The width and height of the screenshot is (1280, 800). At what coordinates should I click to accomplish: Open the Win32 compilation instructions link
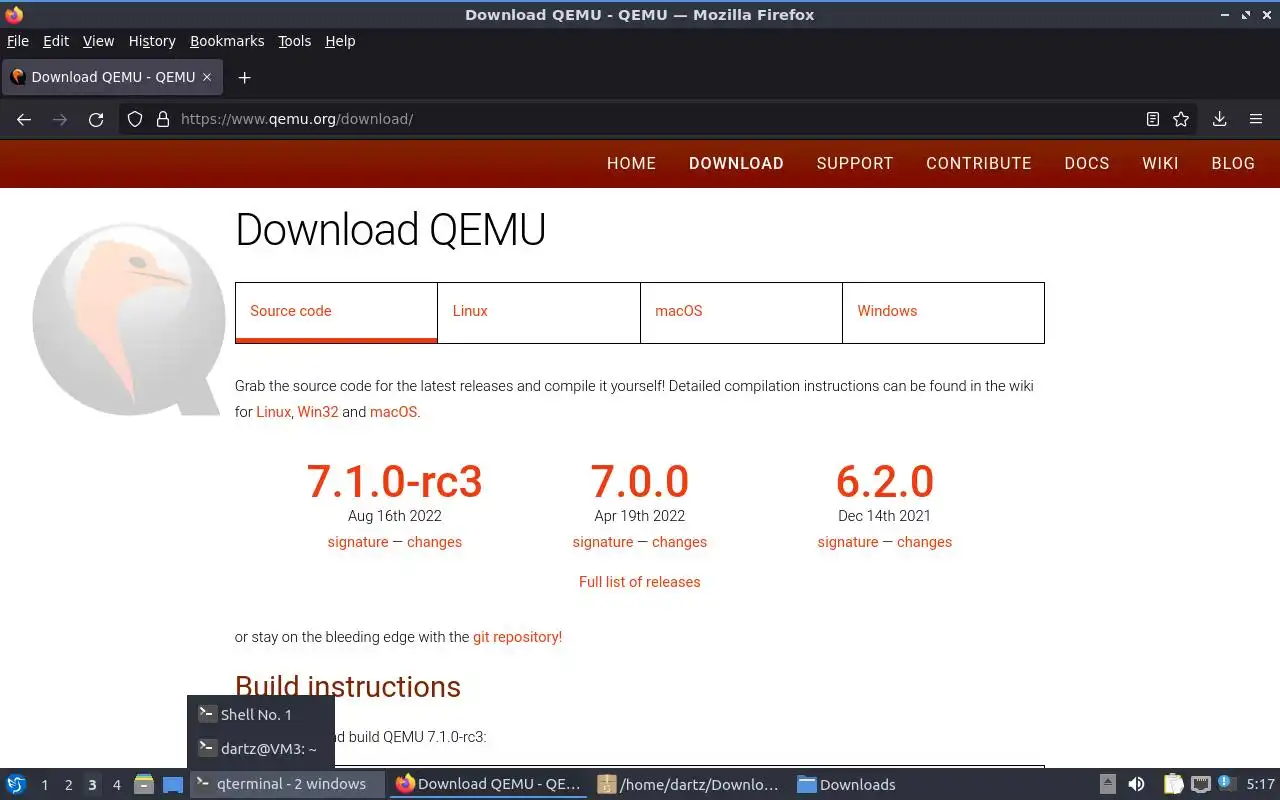318,412
